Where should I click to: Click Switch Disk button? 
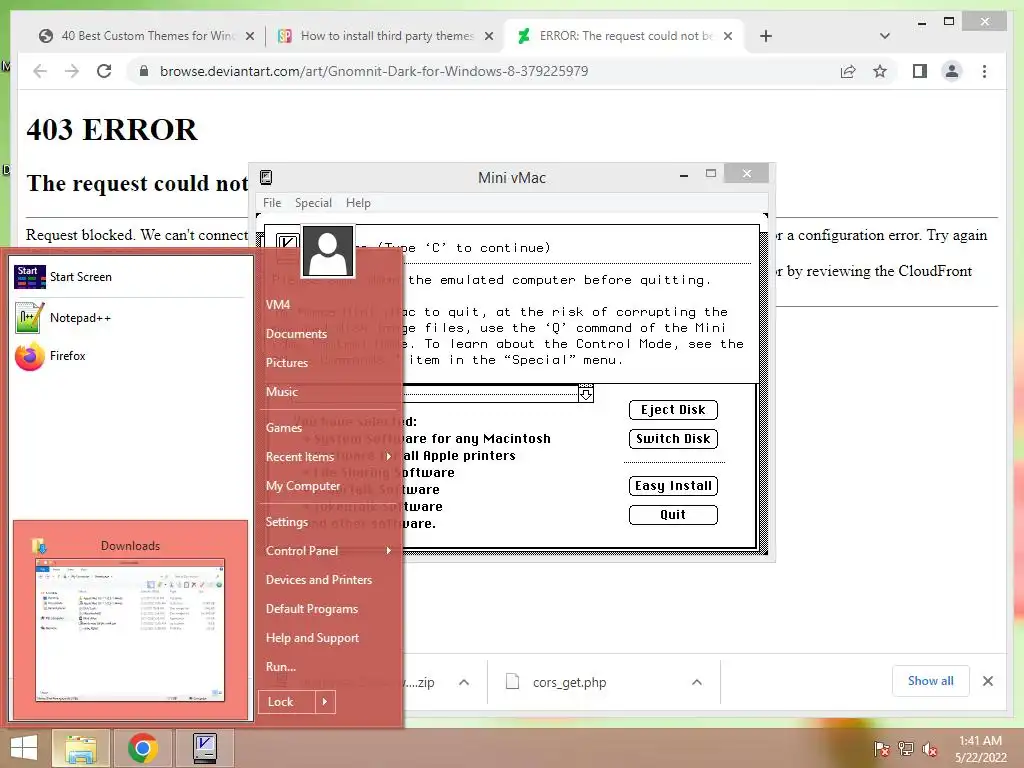[x=673, y=438]
